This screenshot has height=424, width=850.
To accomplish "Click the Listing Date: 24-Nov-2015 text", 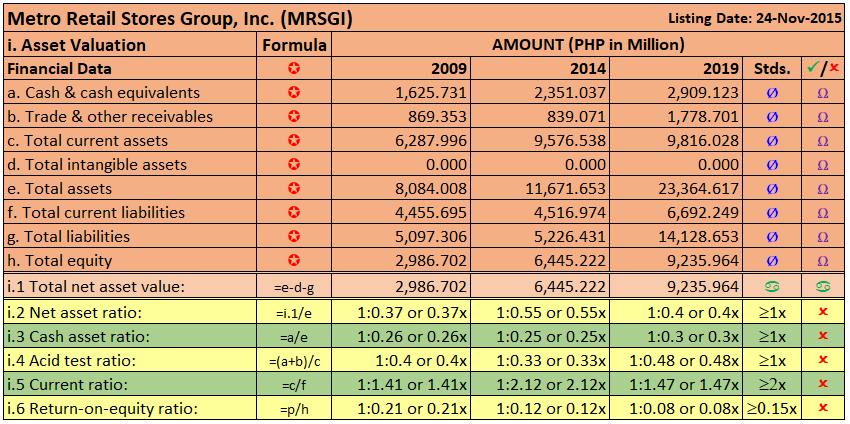I will tap(755, 20).
